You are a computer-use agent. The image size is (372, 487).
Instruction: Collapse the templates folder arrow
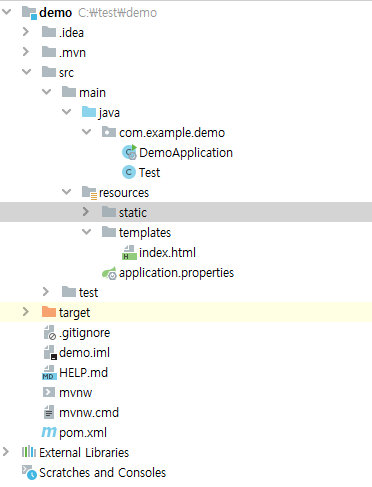pos(86,232)
